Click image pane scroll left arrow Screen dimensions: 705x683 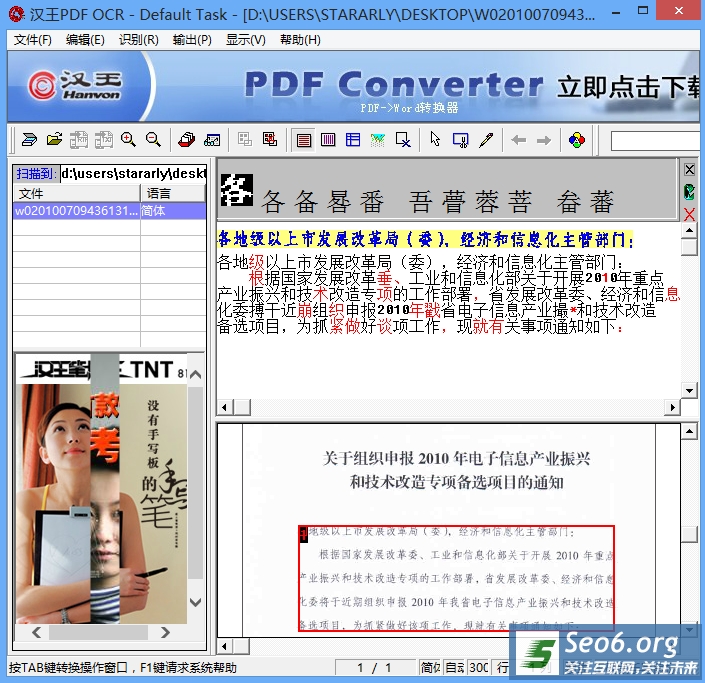click(225, 647)
